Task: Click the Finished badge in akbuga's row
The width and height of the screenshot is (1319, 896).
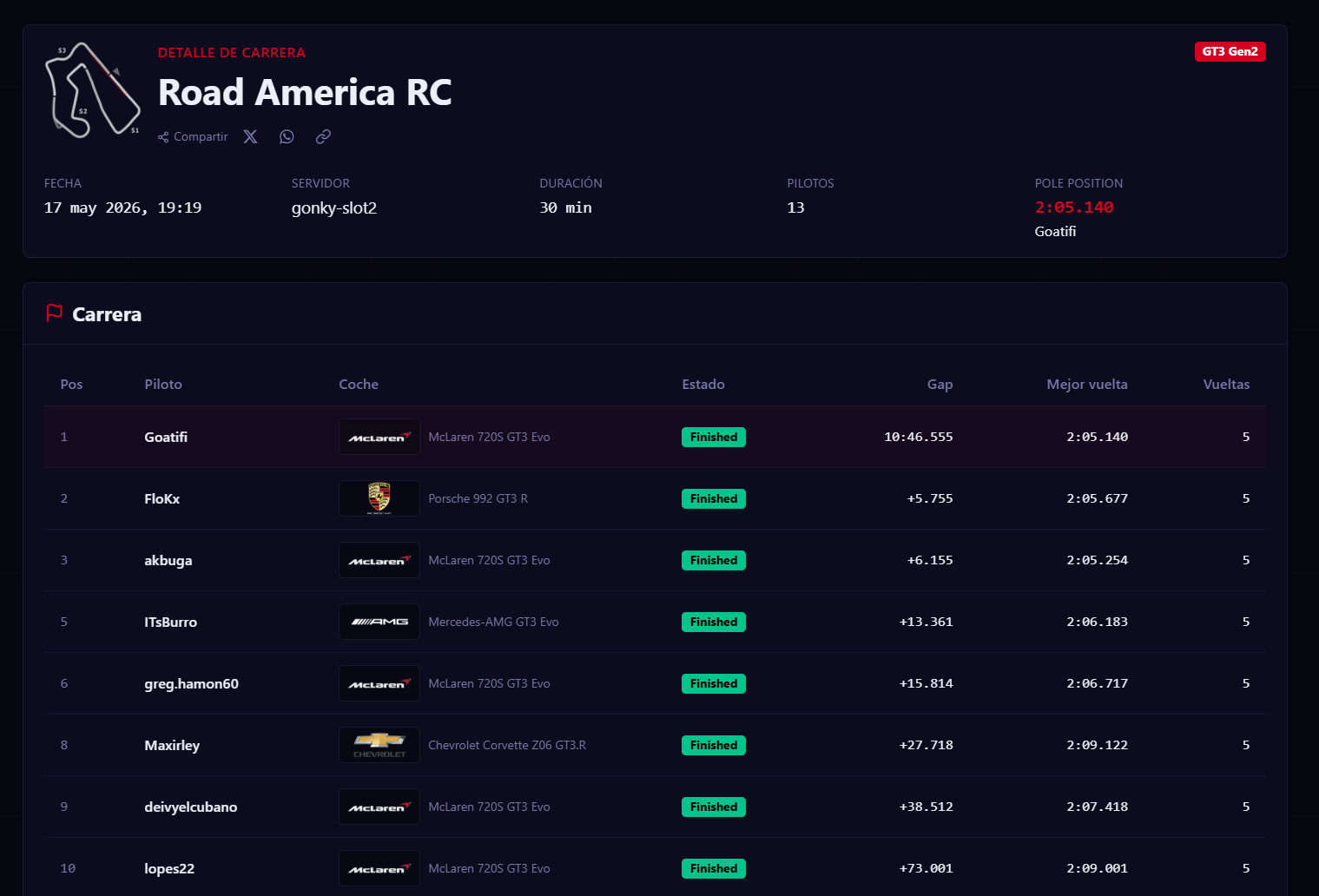Action: (x=714, y=560)
